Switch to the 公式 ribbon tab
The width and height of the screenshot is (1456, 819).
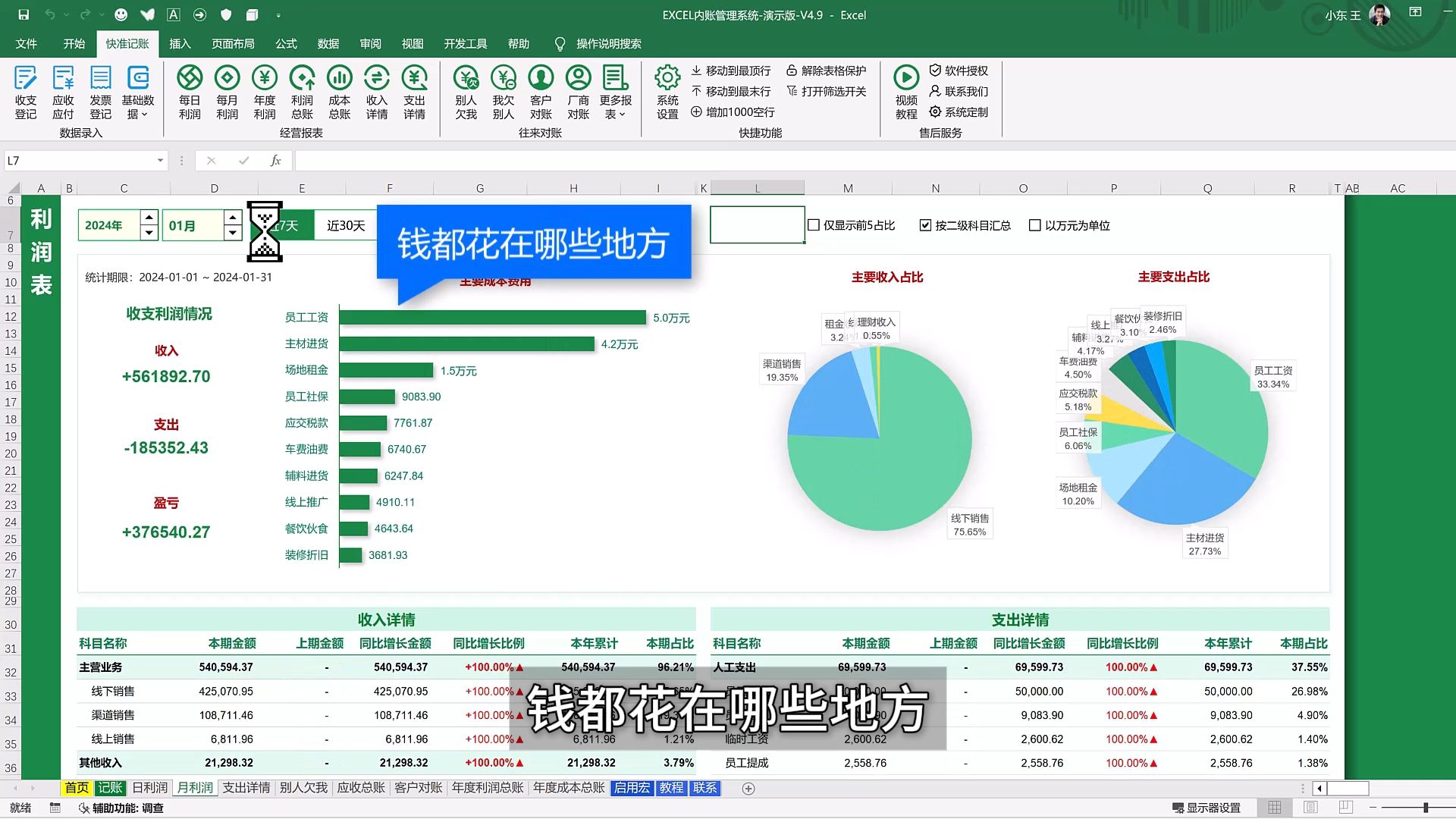286,43
